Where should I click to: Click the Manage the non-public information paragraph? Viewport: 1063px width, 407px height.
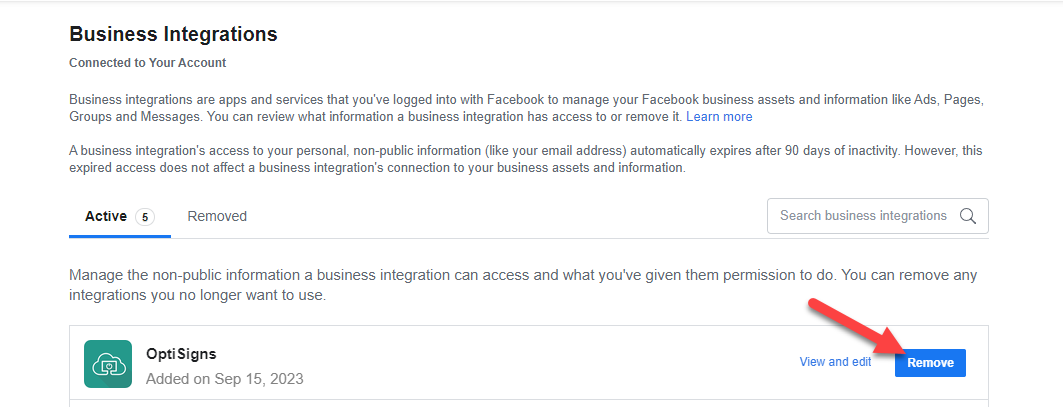coord(523,286)
